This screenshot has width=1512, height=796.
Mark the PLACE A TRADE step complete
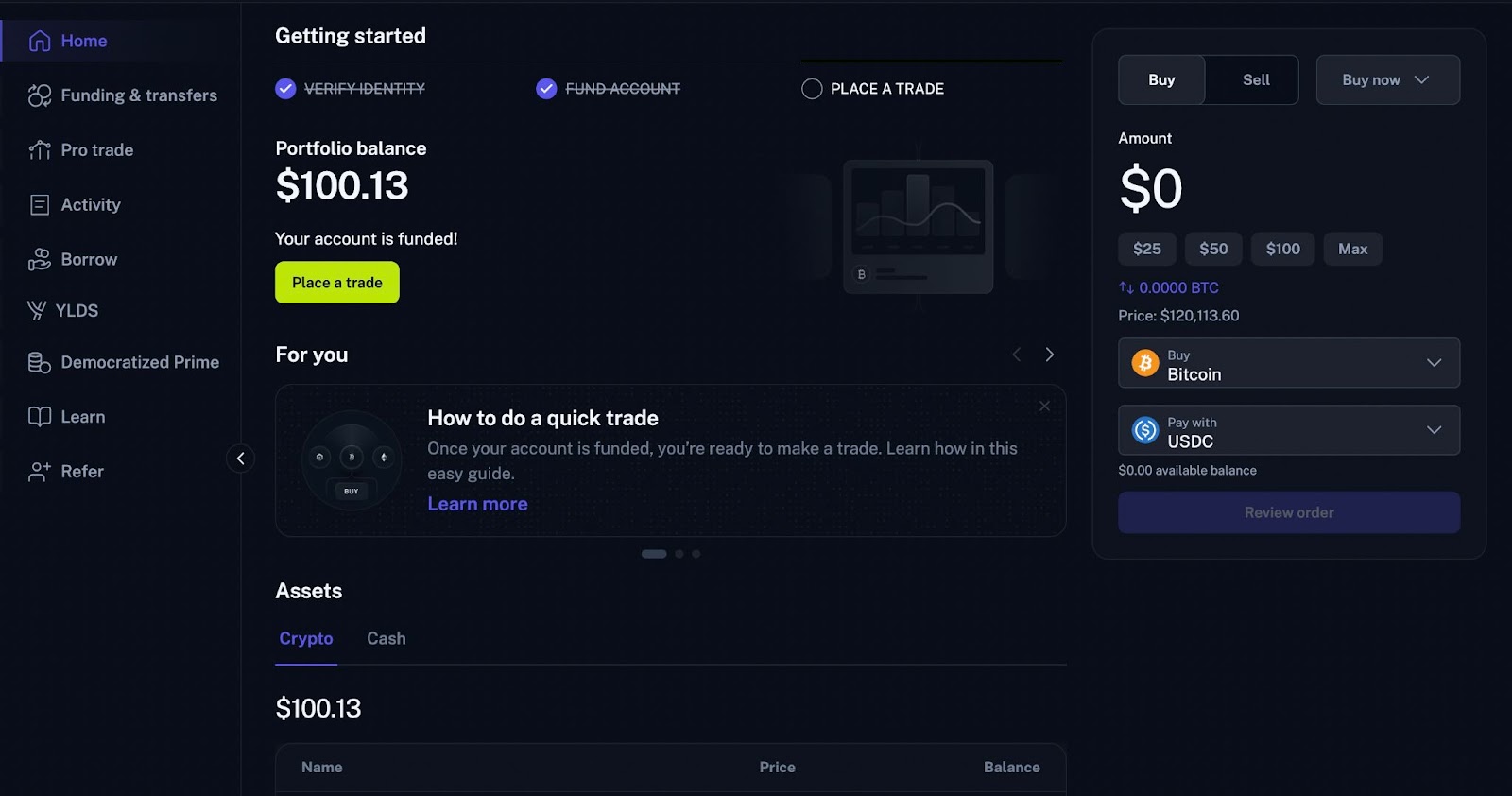[x=811, y=88]
